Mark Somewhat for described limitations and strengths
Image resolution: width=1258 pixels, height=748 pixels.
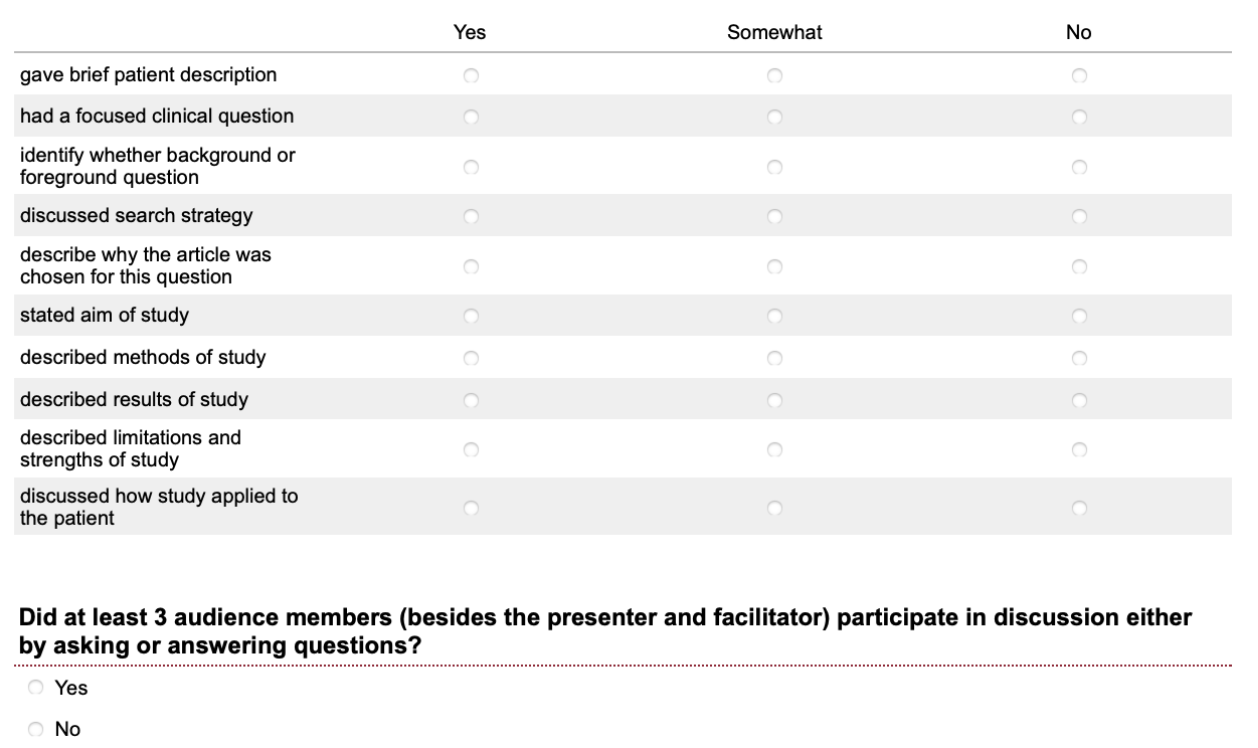click(x=774, y=450)
